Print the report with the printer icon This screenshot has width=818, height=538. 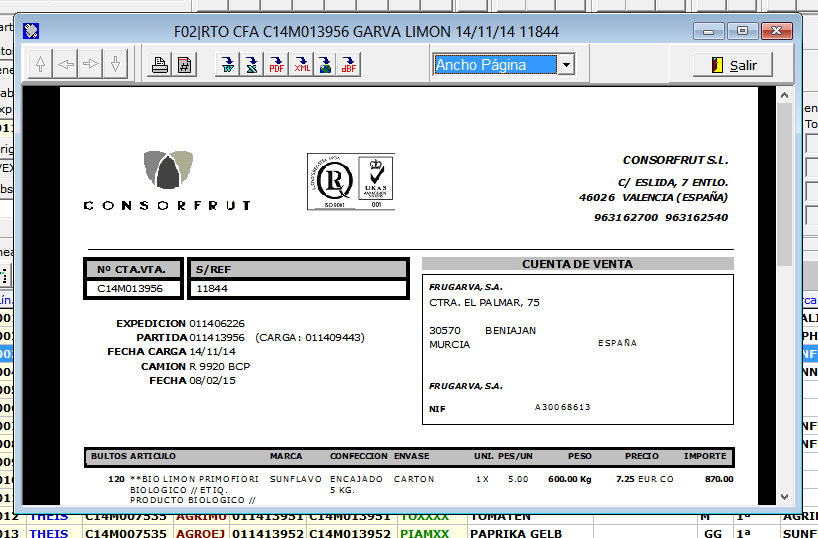tap(160, 66)
